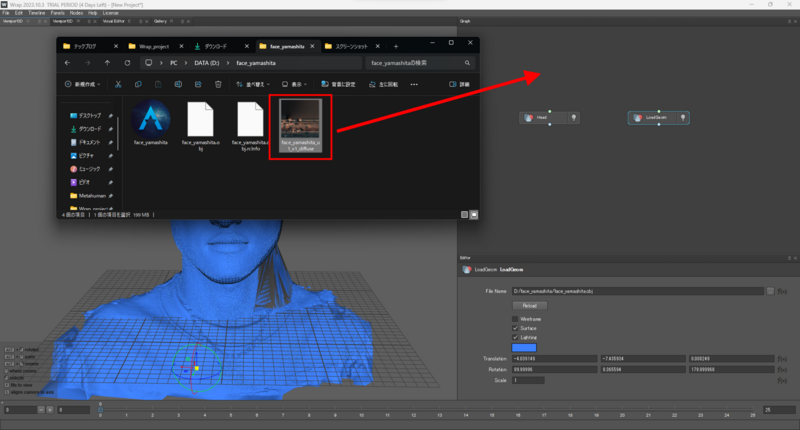Open the File menu in Wrap
The width and height of the screenshot is (800, 430).
(x=6, y=13)
